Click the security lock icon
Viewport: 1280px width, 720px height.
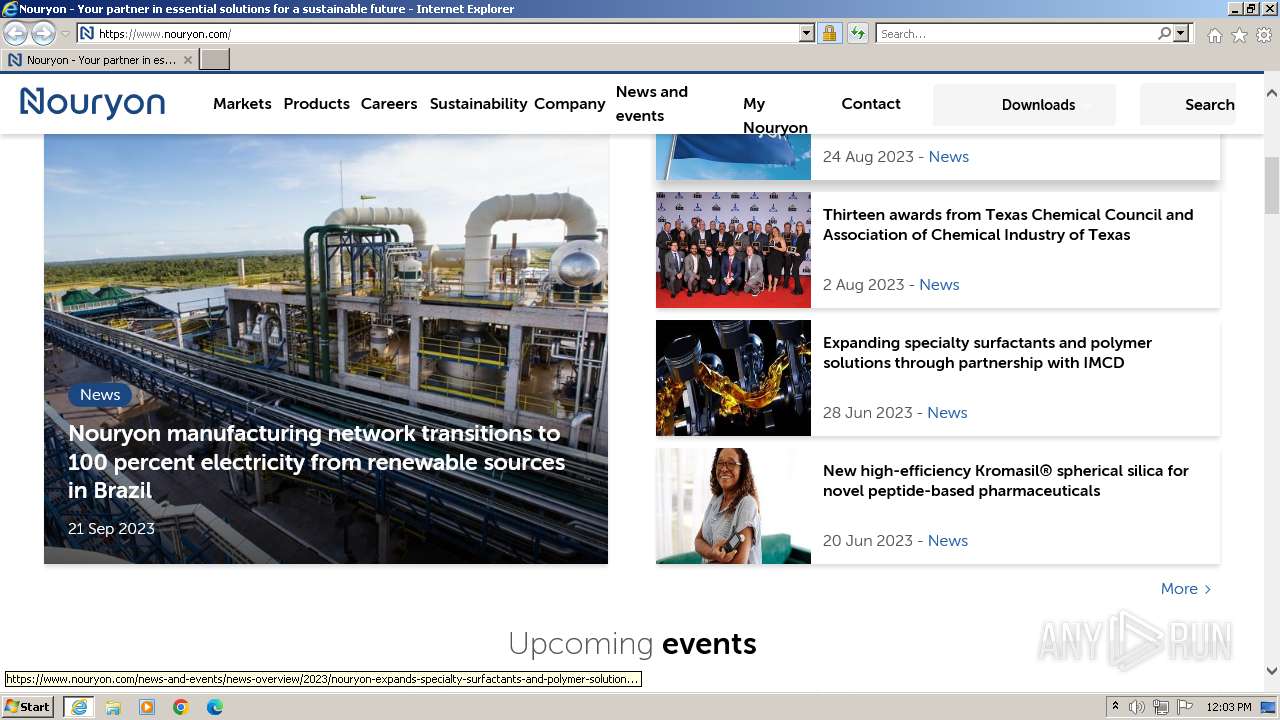pyautogui.click(x=829, y=33)
